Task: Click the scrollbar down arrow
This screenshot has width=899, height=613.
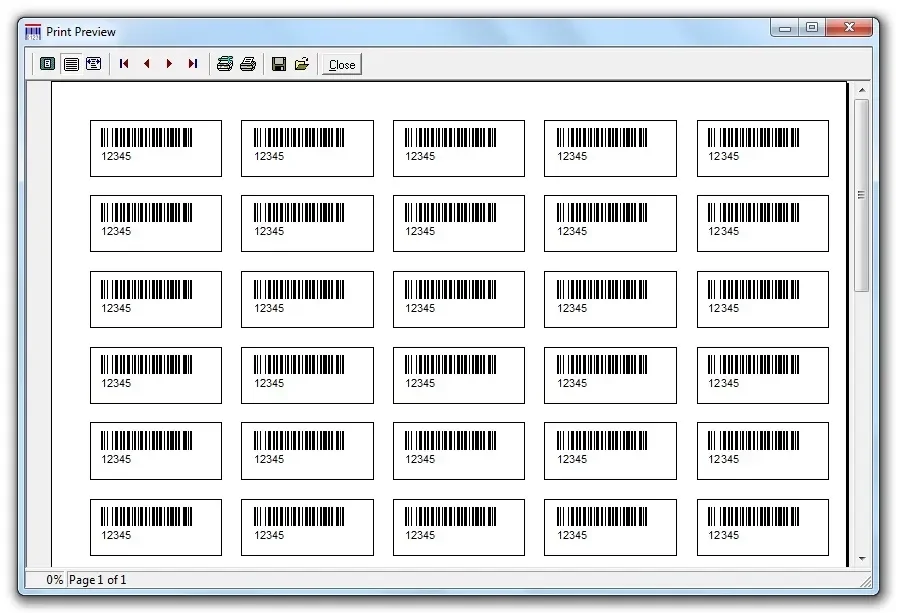Action: coord(861,559)
